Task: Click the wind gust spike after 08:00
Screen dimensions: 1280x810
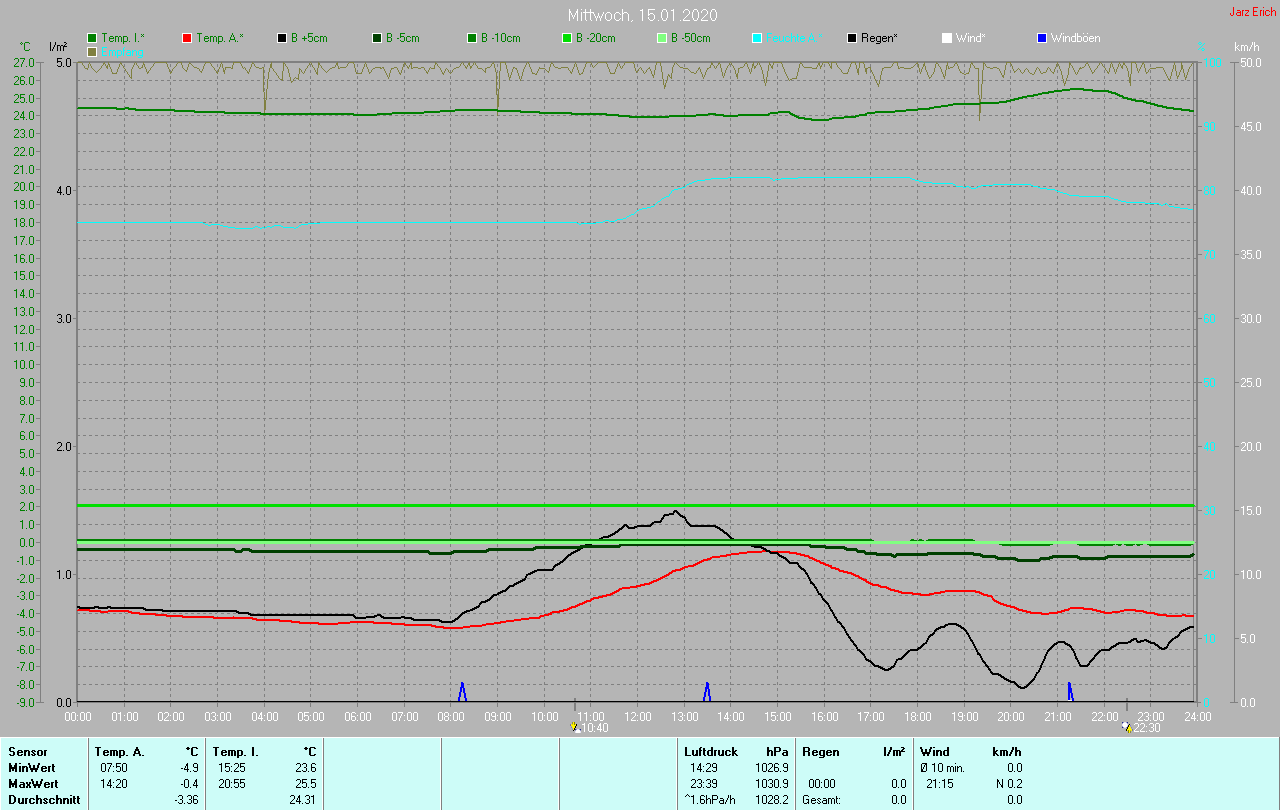Action: click(x=462, y=691)
